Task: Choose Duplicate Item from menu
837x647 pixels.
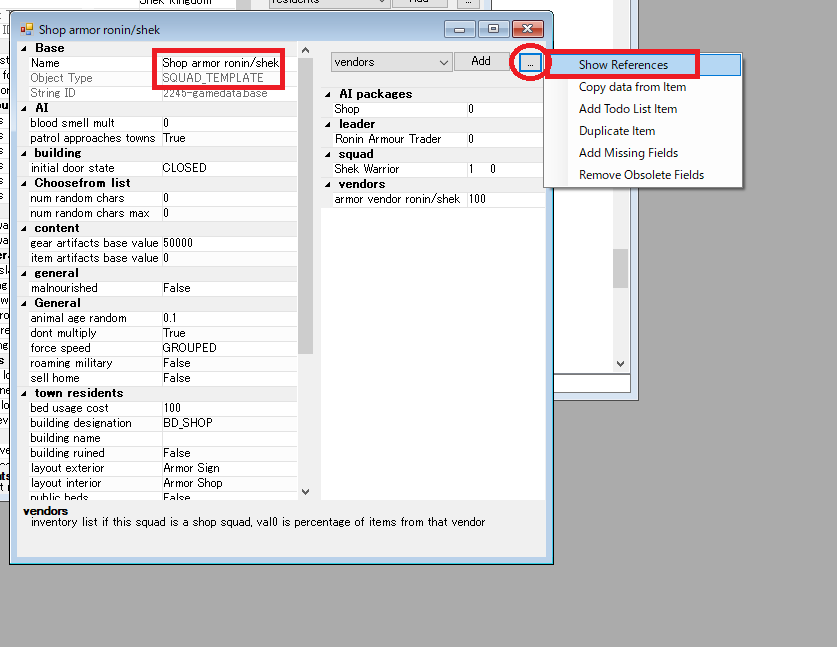Action: (617, 131)
